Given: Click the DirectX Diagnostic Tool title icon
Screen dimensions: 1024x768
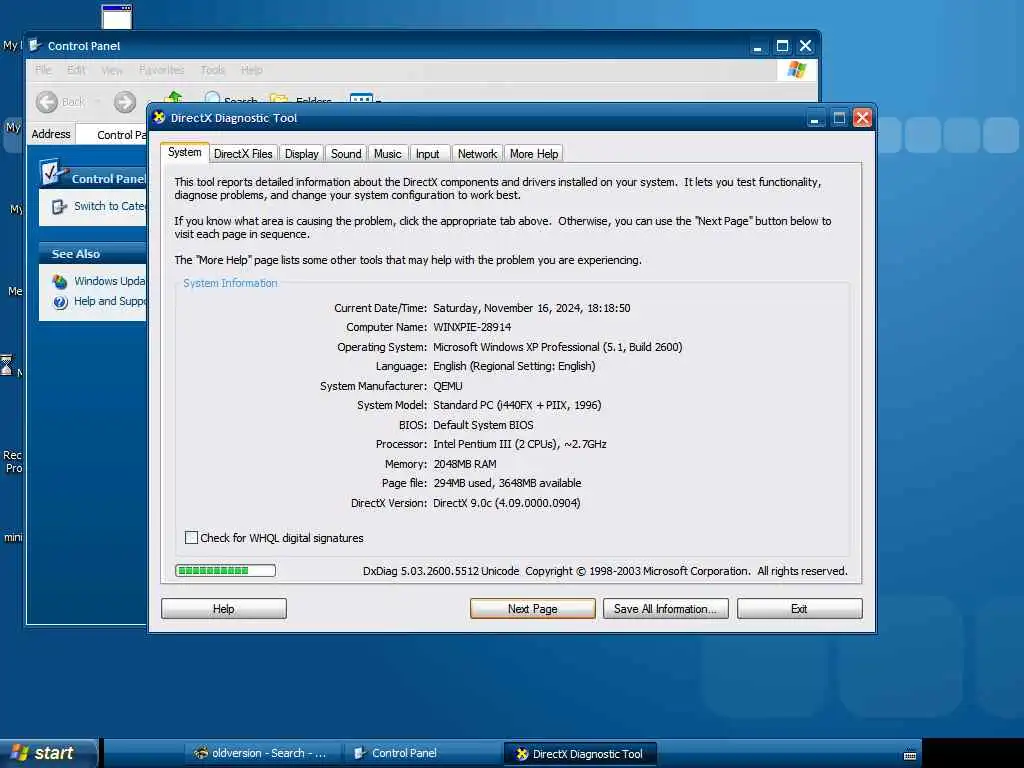Looking at the screenshot, I should click(x=159, y=118).
